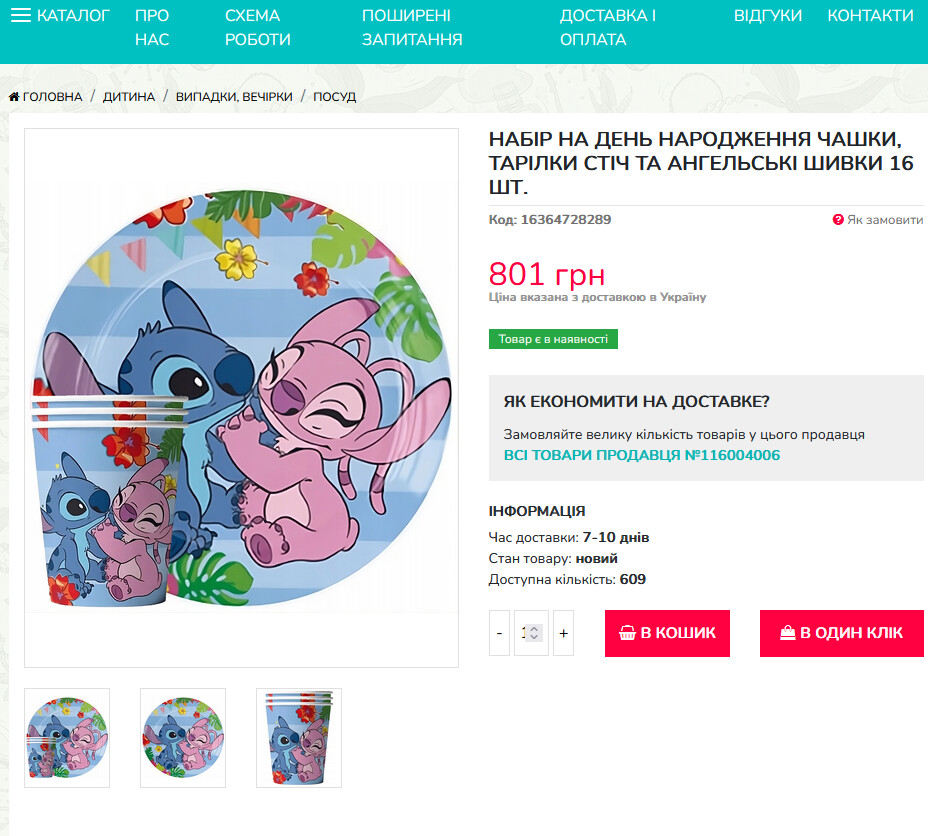Click the main Stitch product image
Image resolution: width=928 pixels, height=836 pixels.
pos(241,398)
